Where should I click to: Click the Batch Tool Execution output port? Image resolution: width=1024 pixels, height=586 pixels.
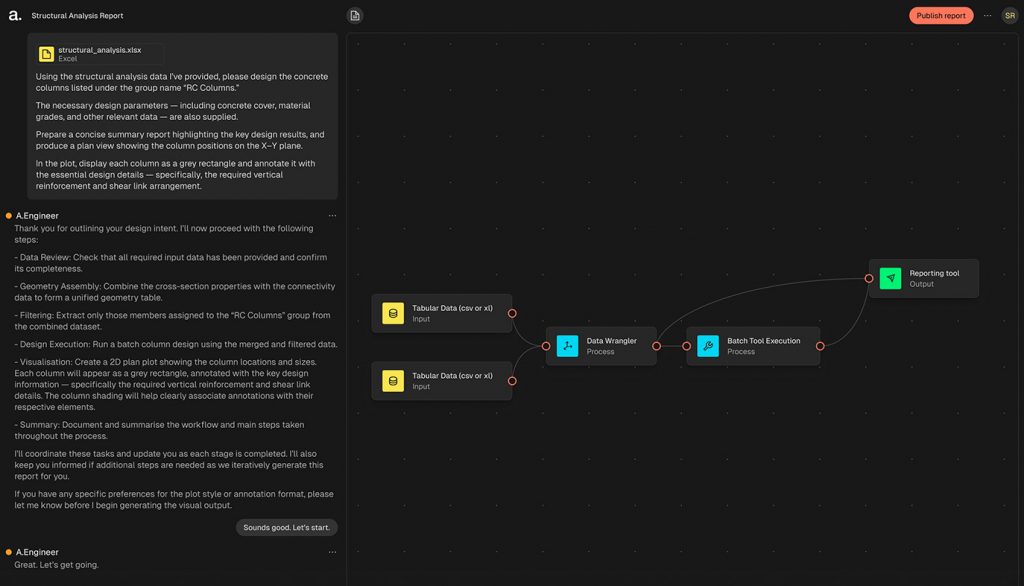click(x=820, y=346)
